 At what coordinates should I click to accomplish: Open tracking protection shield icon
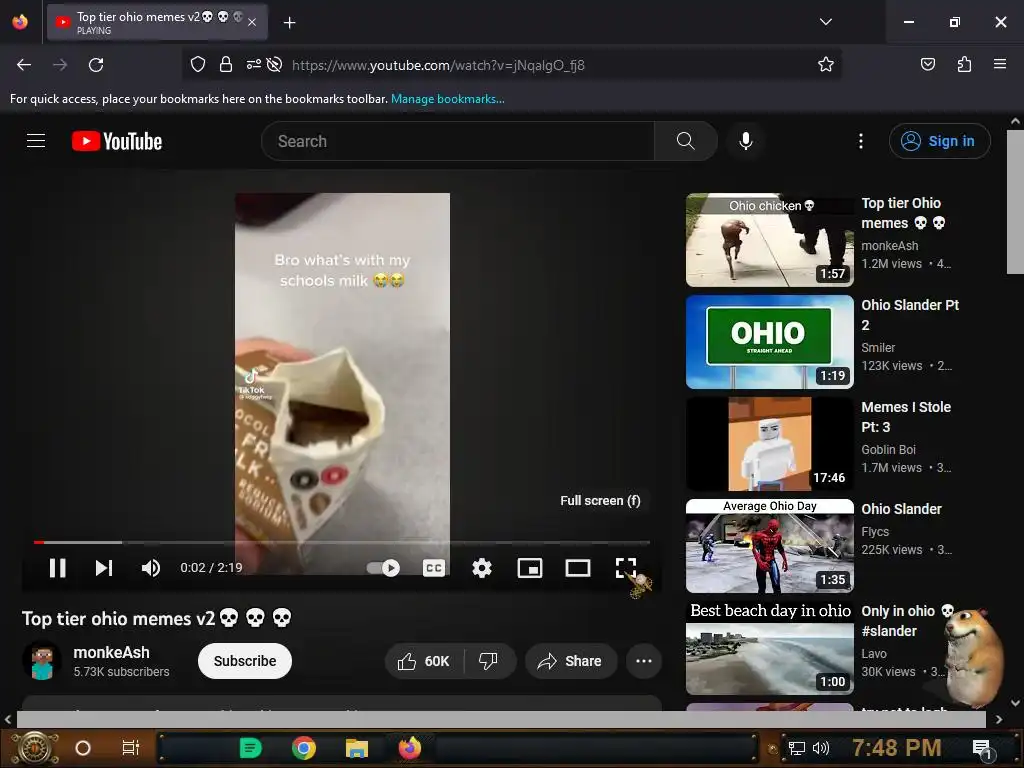click(198, 65)
